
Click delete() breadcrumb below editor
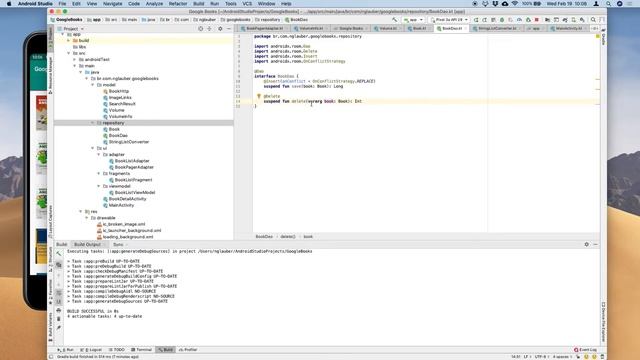287,237
